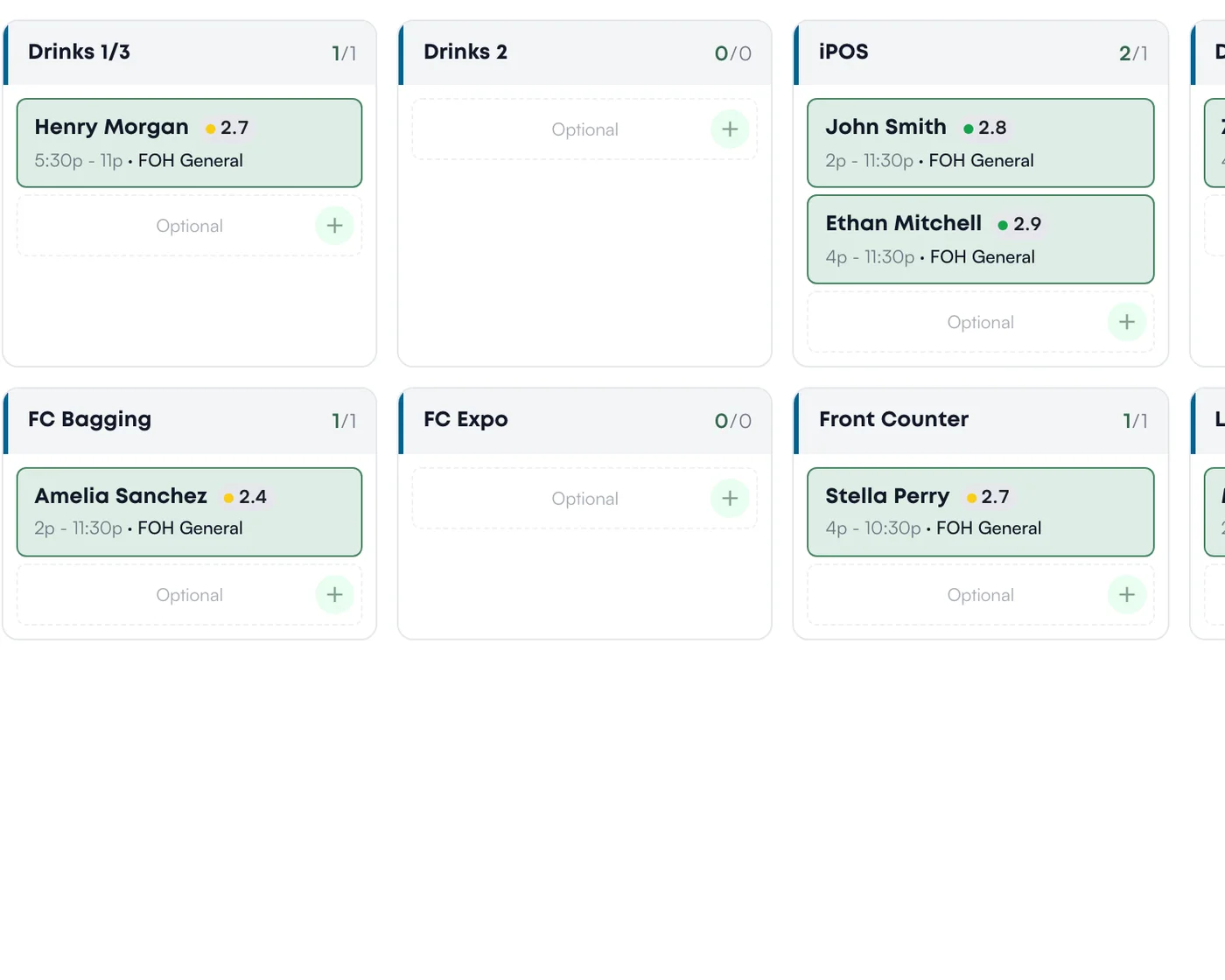Viewport: 1225px width, 980px height.
Task: Click Ethan Mitchell's 4p - 11:30p shift time
Action: point(870,257)
